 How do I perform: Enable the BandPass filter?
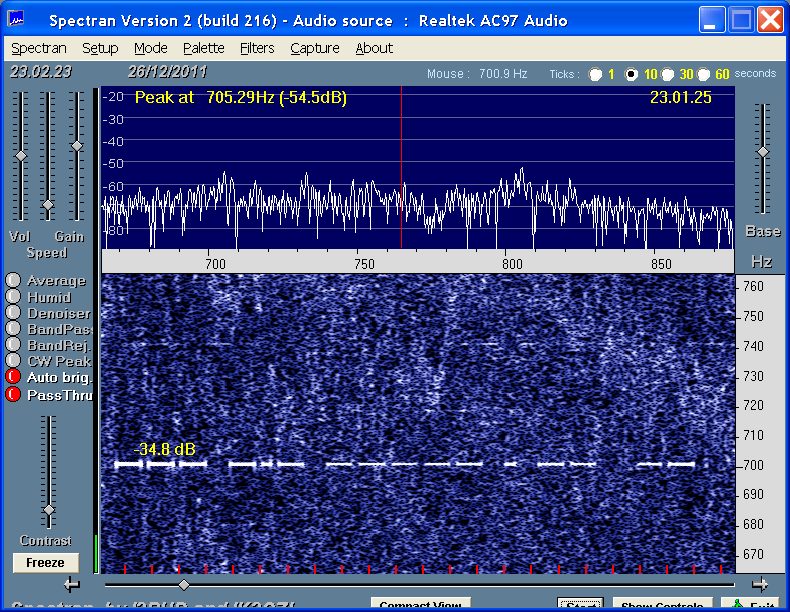pos(14,329)
